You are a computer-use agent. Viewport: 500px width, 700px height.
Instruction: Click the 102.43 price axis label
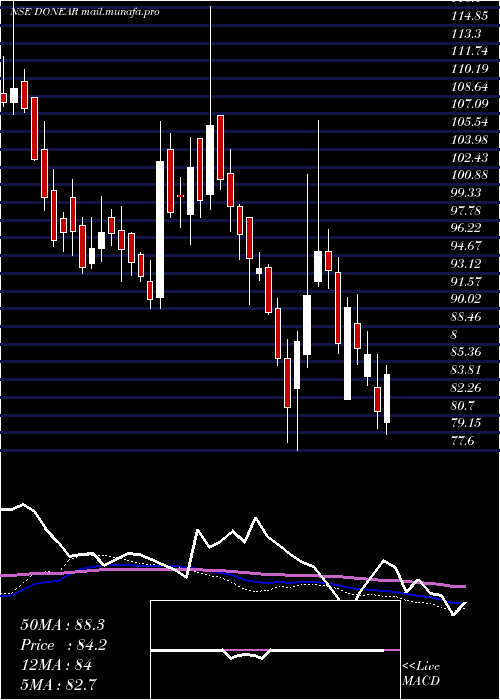469,158
